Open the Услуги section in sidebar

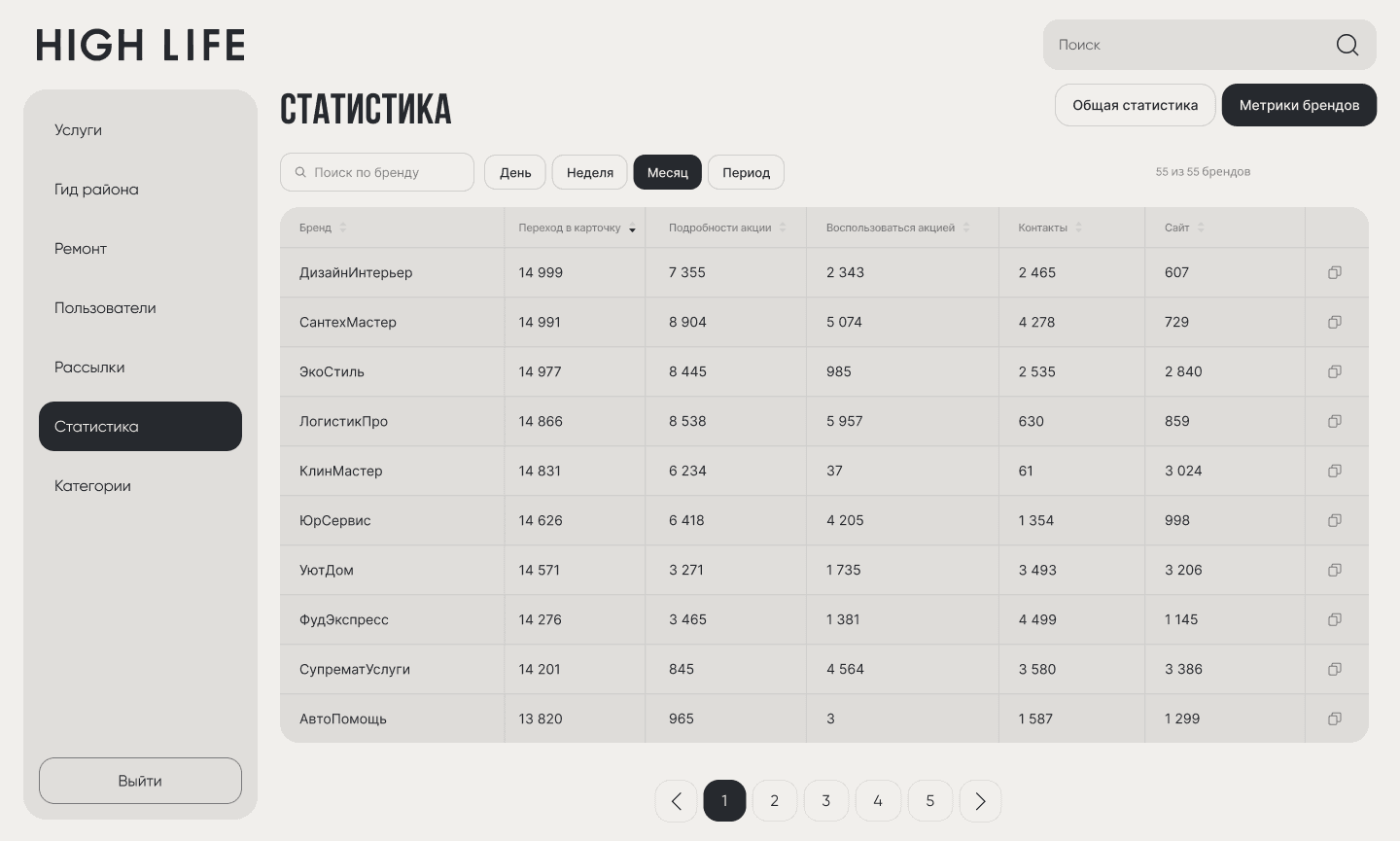(x=78, y=129)
